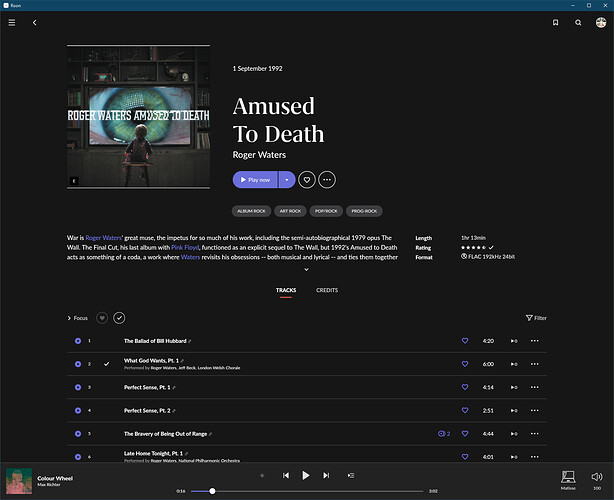Screen dimensions: 614x500
Task: Toggle heart on The Ballad of Bill Hubbard
Action: (x=465, y=341)
